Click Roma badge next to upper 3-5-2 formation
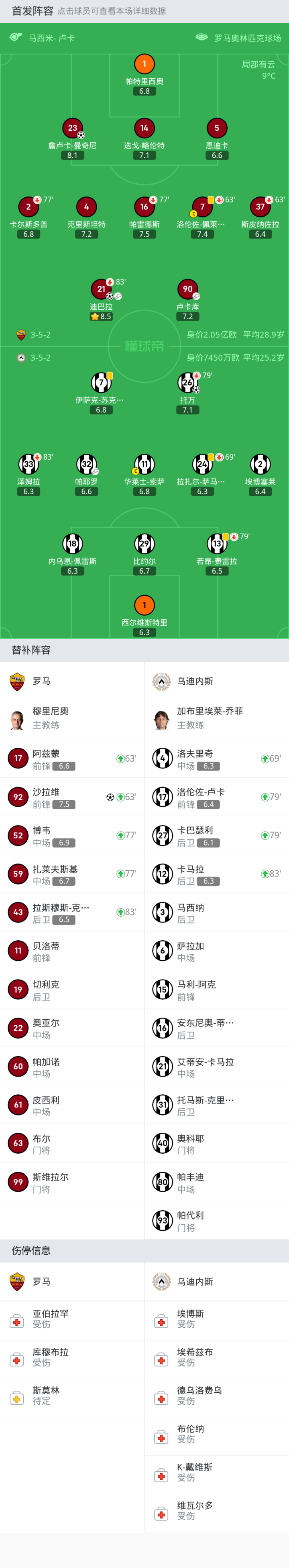This screenshot has height=1568, width=289. coord(21,335)
